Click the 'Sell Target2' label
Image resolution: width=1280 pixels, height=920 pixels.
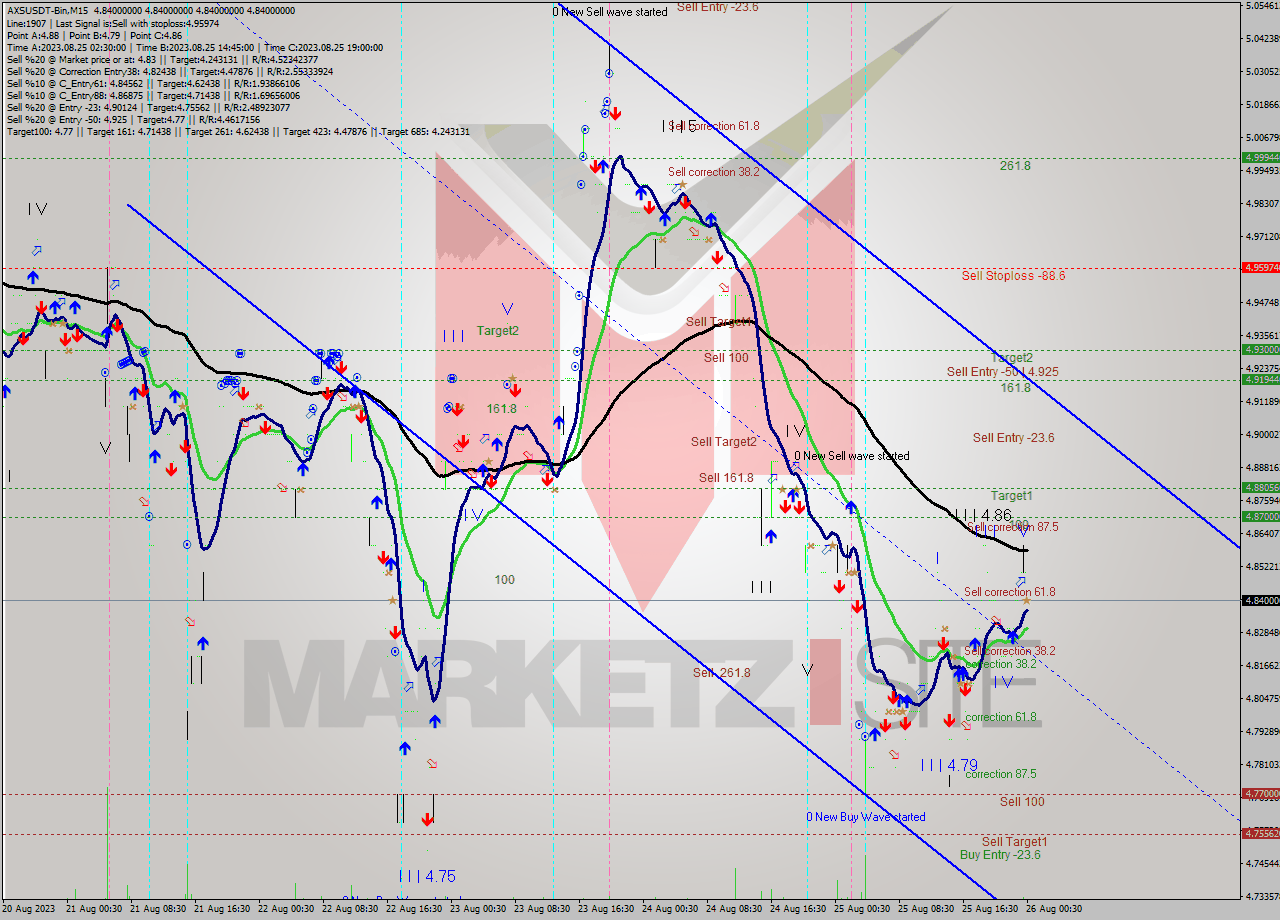723,441
